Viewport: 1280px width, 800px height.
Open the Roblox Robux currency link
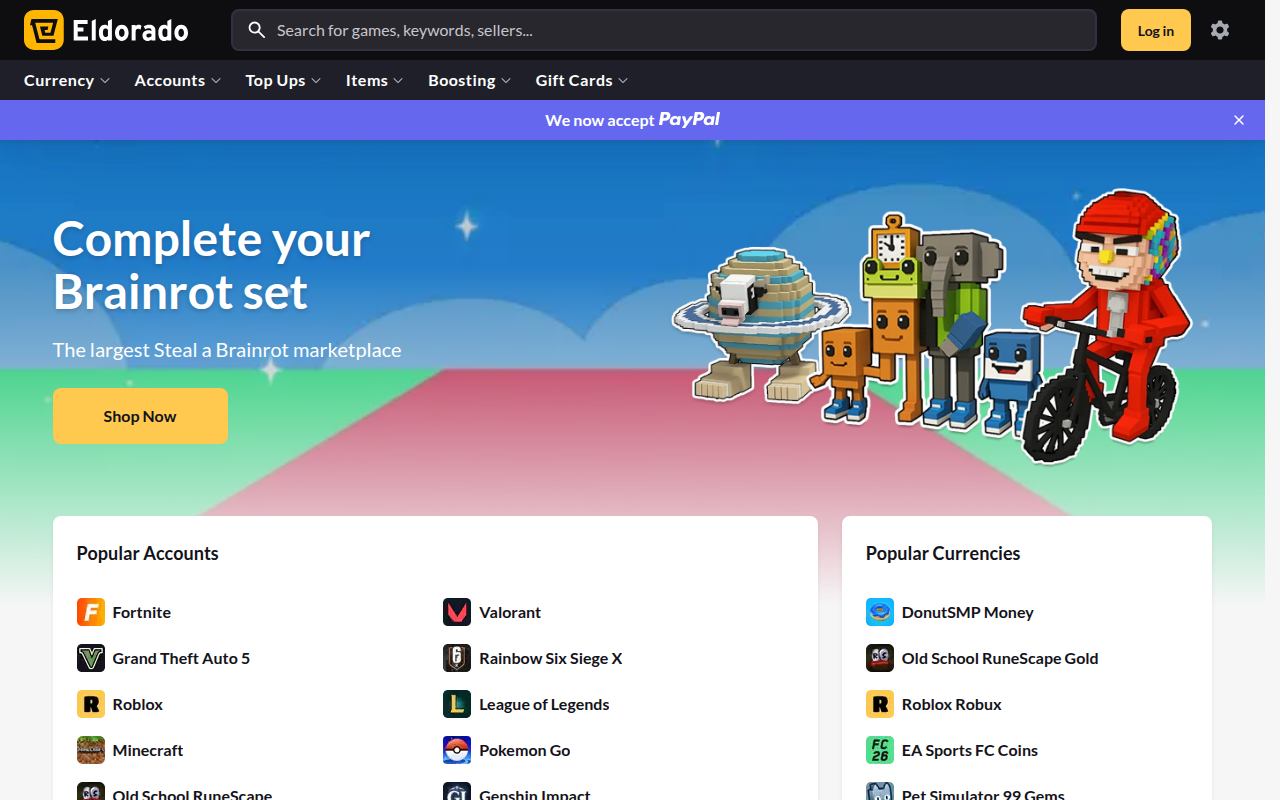952,704
